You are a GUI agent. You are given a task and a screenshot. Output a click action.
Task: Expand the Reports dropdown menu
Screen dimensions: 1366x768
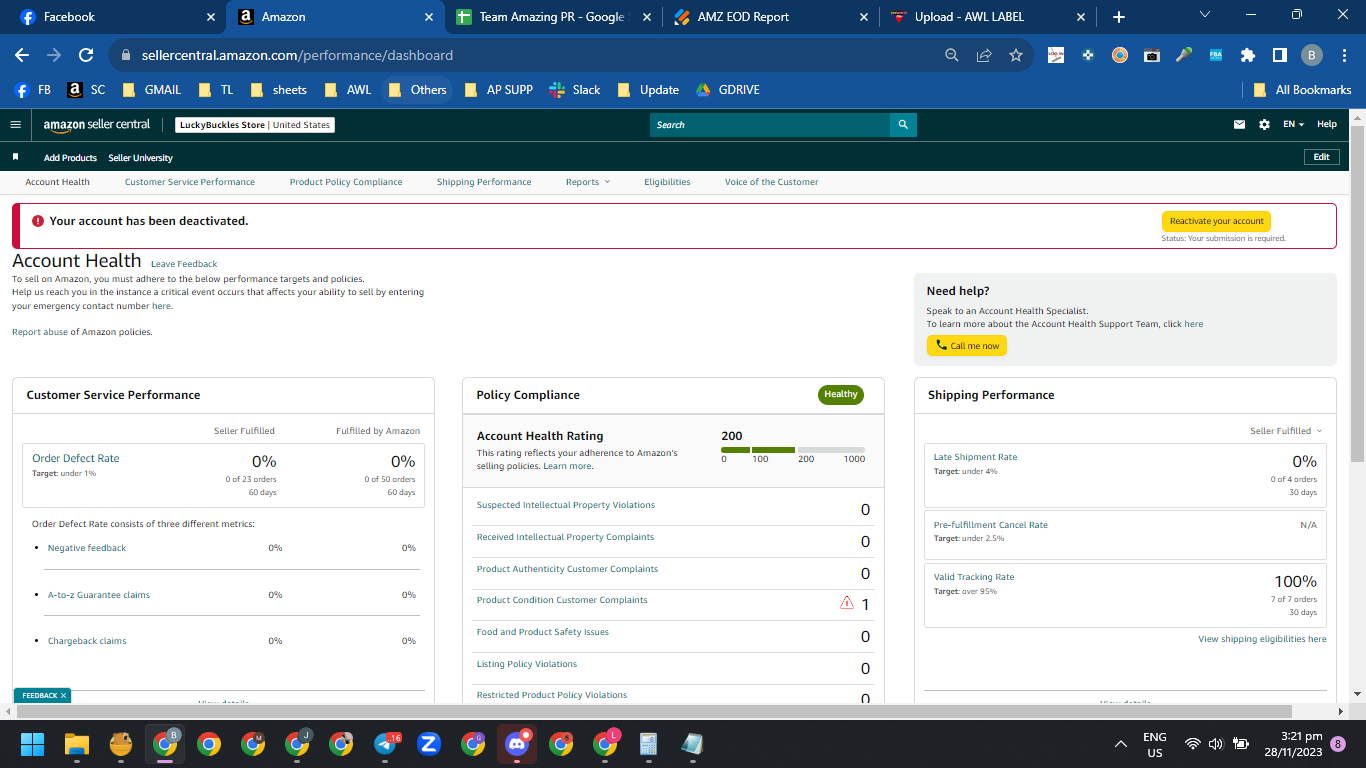pos(588,182)
